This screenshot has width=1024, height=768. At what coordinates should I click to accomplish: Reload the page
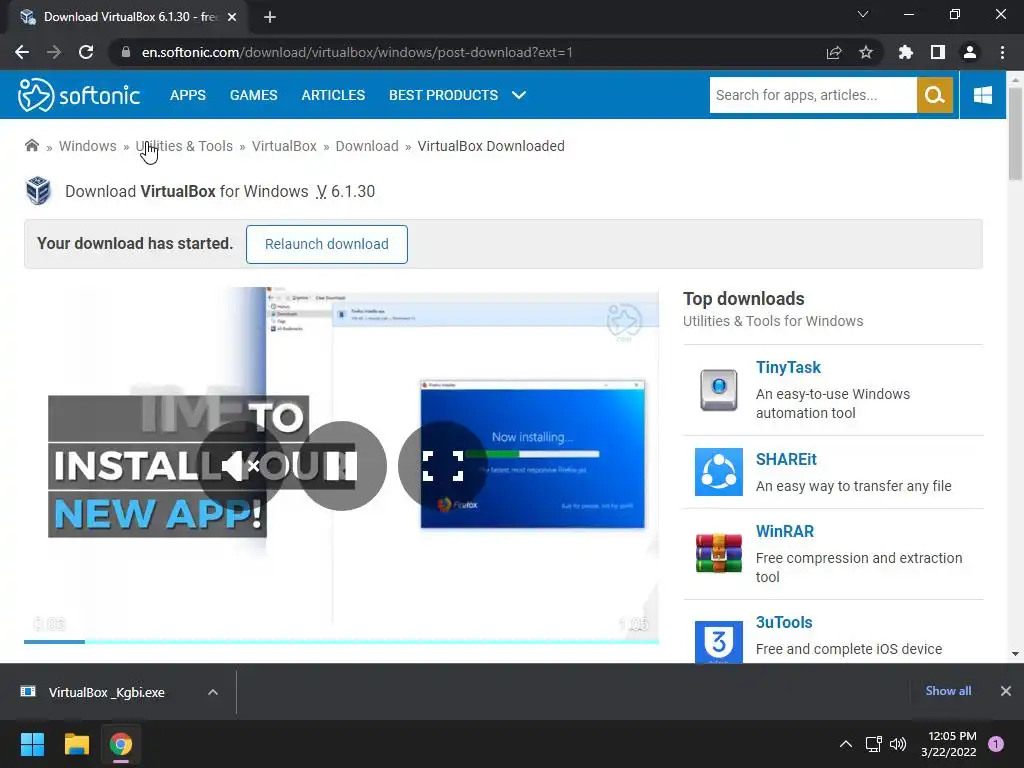coord(86,52)
